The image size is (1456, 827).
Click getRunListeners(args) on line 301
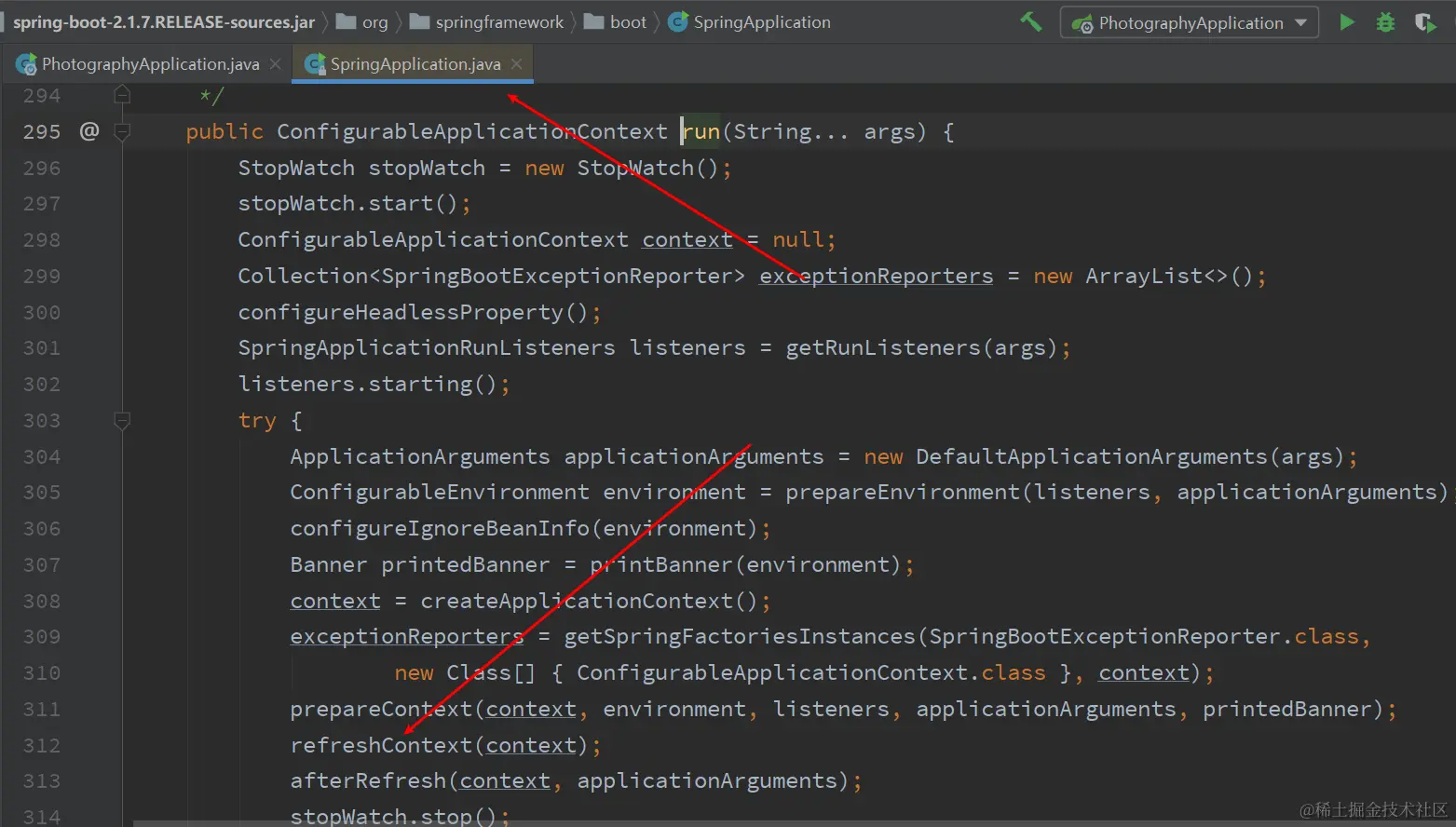[922, 347]
